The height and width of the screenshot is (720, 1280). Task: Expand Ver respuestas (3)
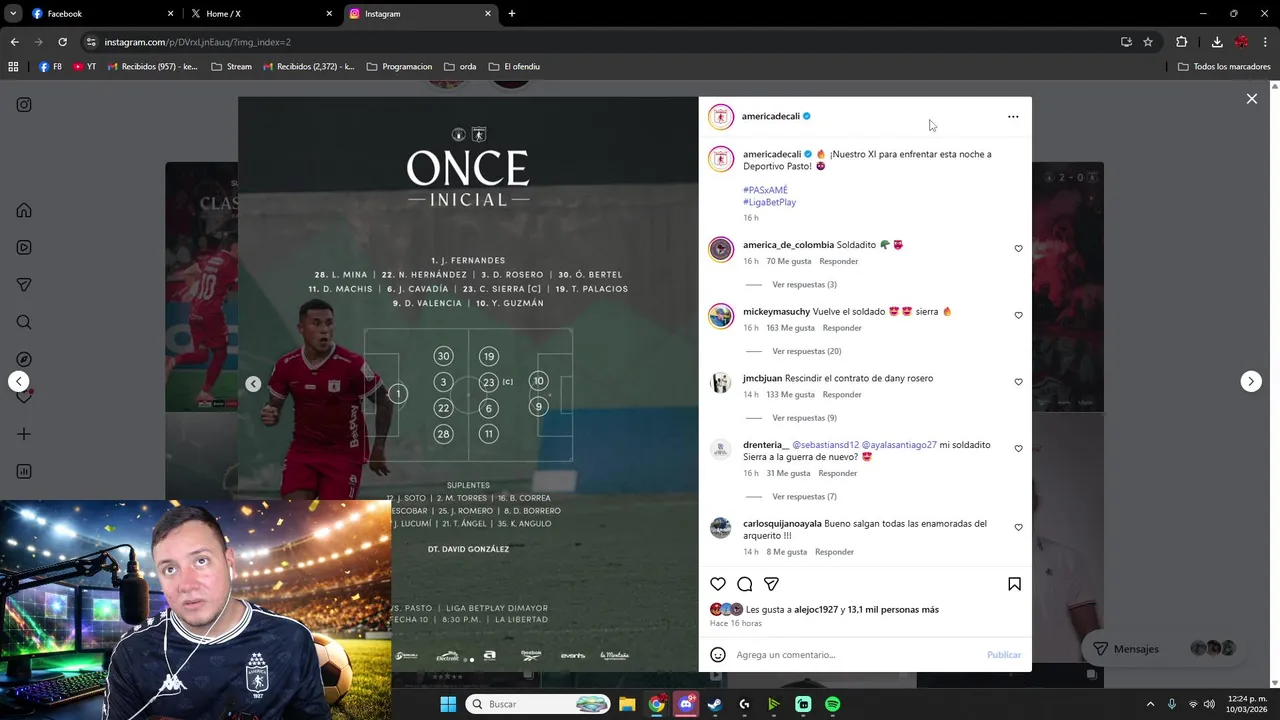[804, 285]
